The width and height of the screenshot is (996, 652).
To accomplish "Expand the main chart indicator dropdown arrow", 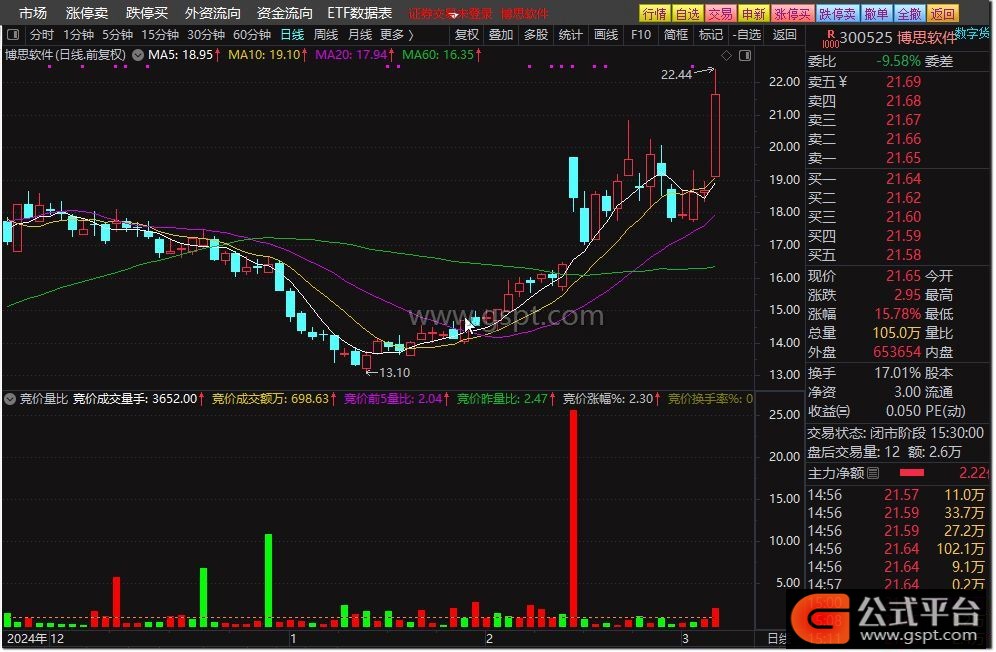I will pyautogui.click(x=138, y=55).
